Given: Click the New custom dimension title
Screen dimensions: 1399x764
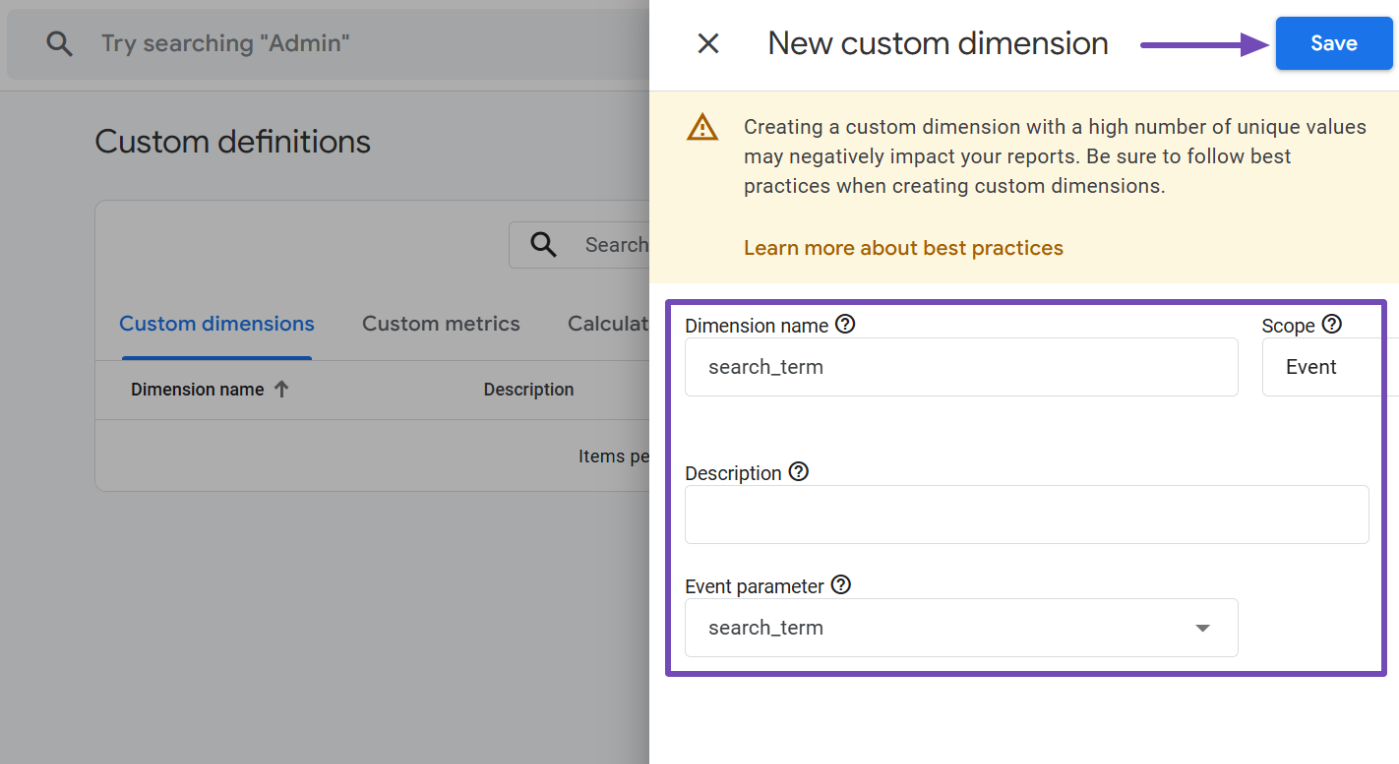Looking at the screenshot, I should click(938, 44).
